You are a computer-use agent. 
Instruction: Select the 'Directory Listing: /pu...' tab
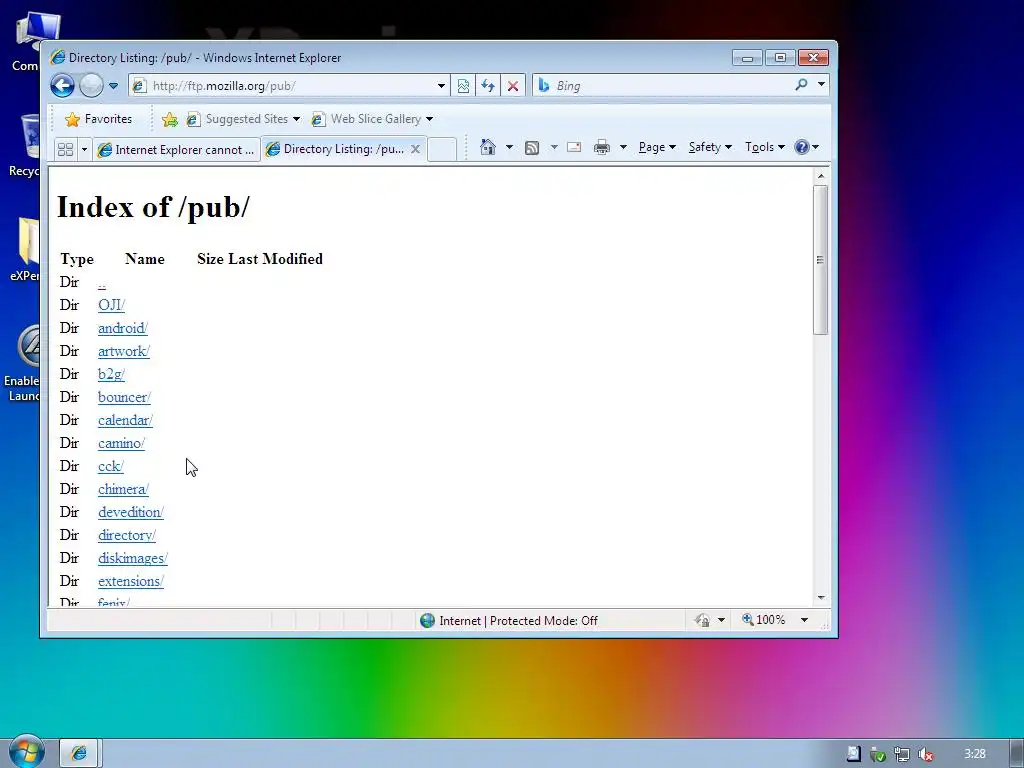335,149
